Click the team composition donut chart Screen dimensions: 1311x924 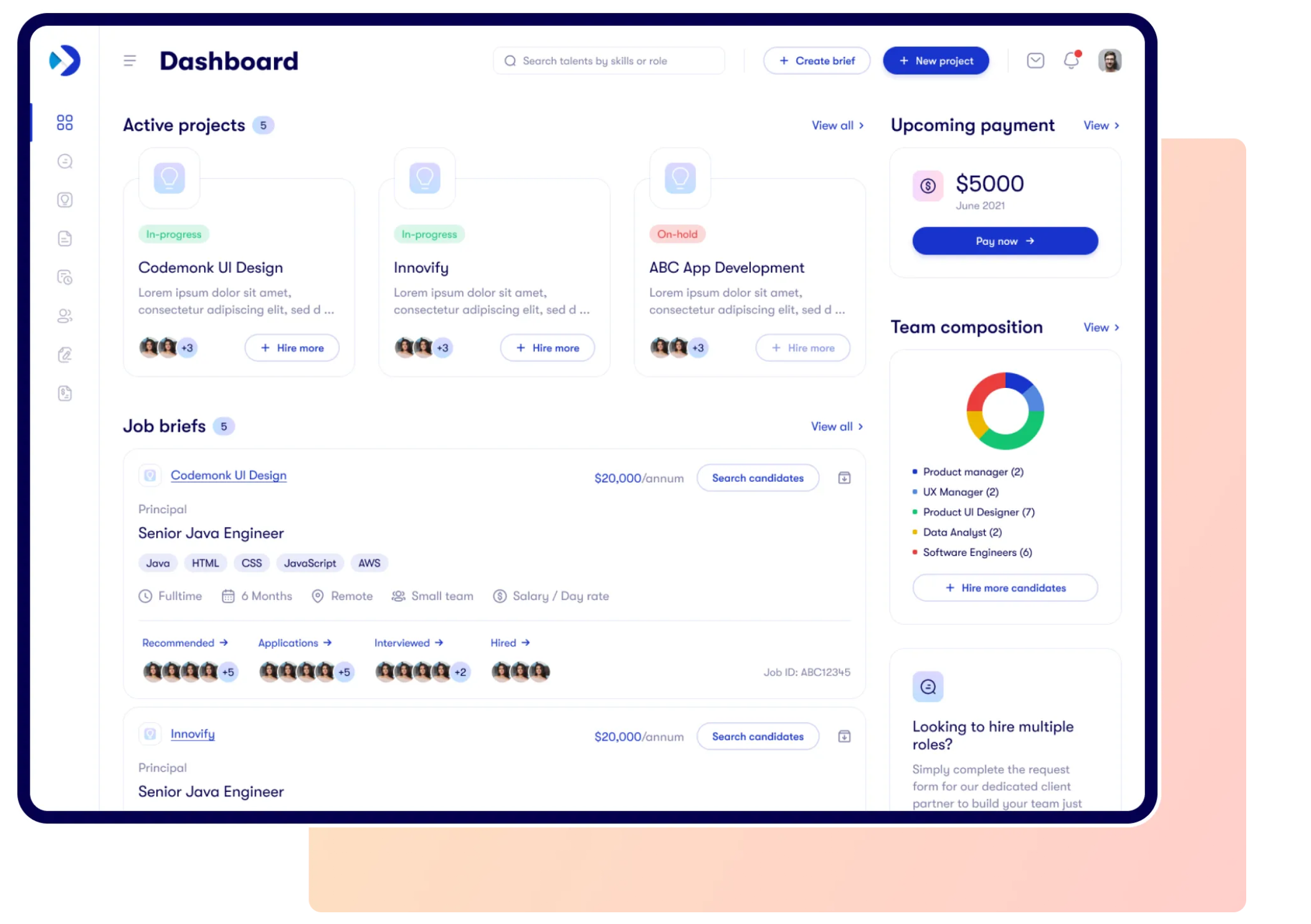click(x=1005, y=411)
